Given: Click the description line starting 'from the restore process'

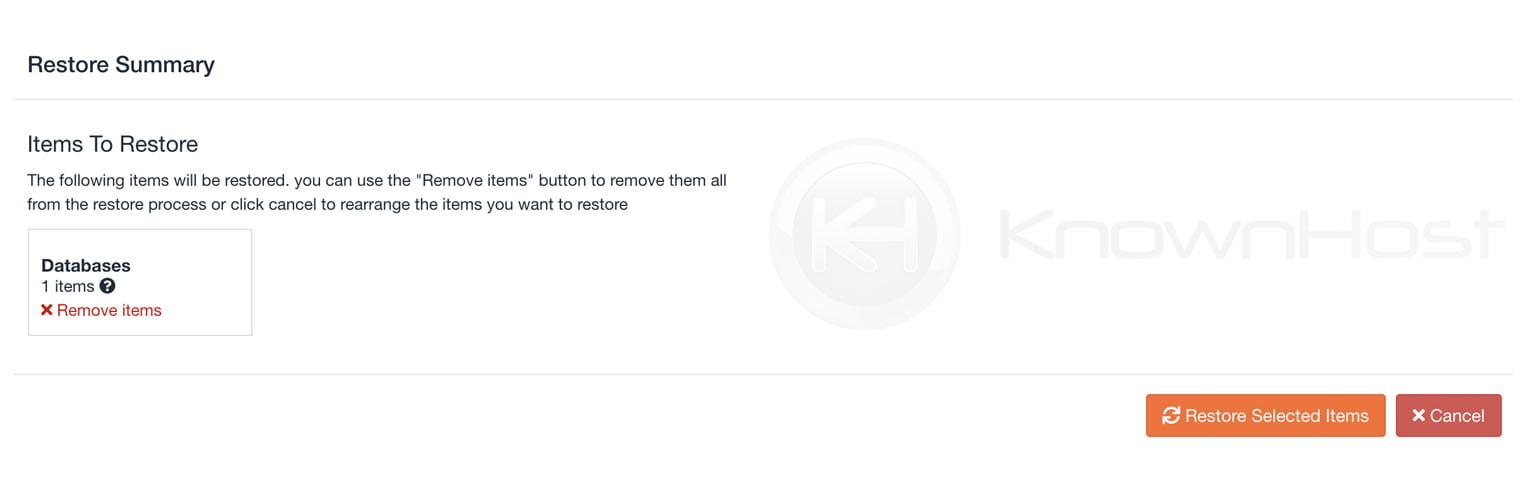Looking at the screenshot, I should [327, 205].
